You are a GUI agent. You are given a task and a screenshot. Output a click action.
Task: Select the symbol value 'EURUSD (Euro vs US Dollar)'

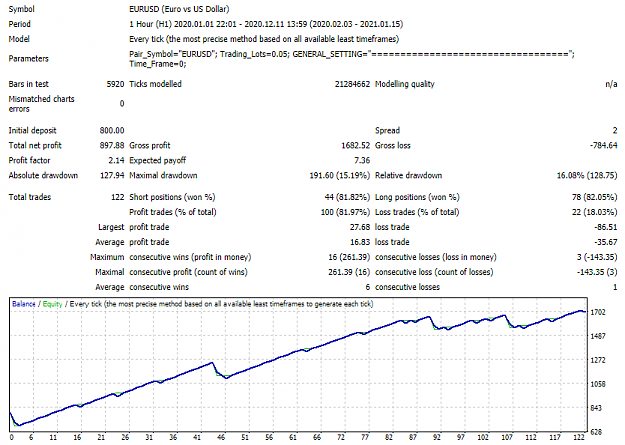coord(179,9)
